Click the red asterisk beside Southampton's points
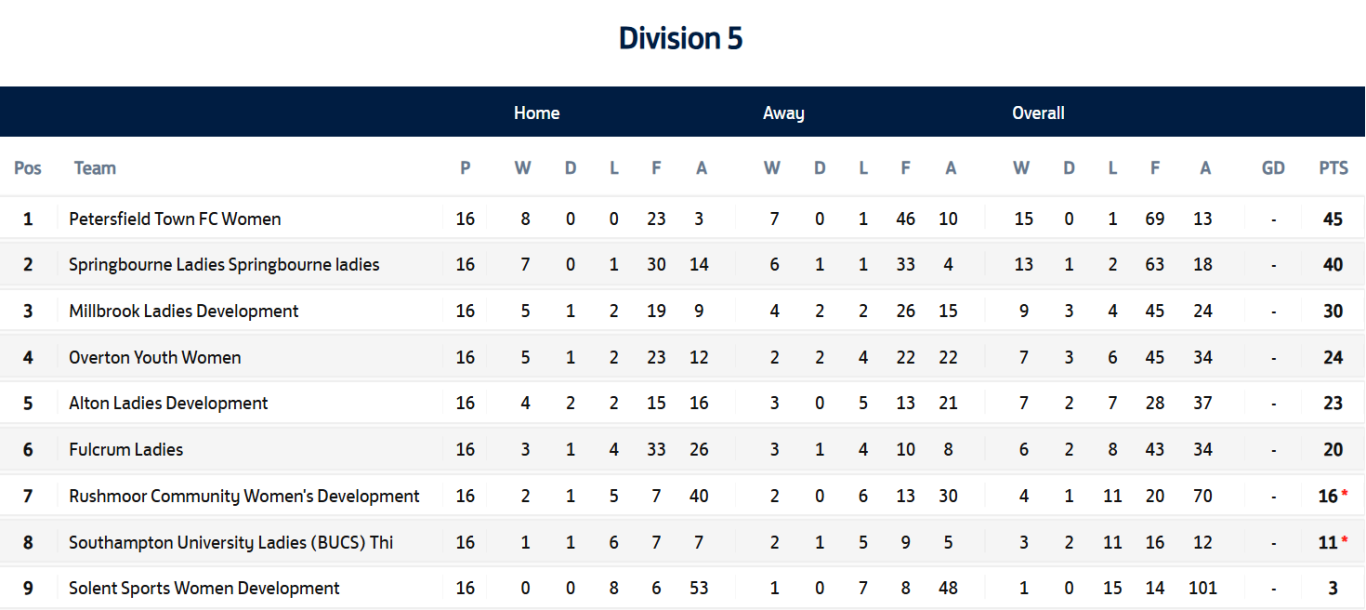Image resolution: width=1366 pixels, height=610 pixels. coord(1345,540)
